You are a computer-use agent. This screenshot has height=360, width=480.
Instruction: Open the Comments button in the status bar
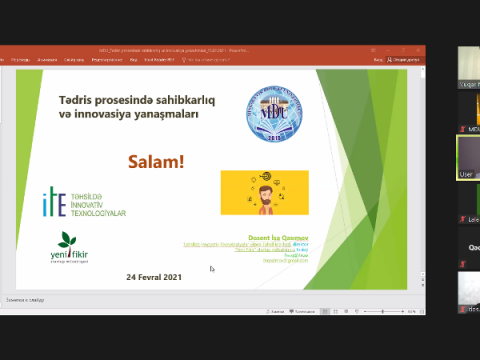click(302, 311)
